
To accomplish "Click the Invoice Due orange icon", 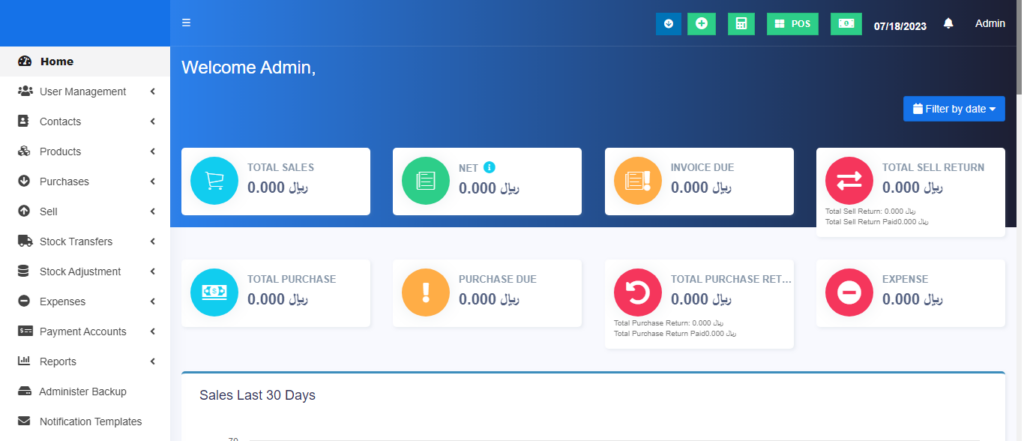I will 638,181.
